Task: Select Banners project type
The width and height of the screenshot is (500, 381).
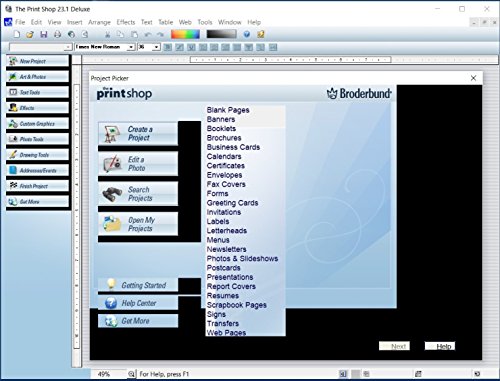Action: coord(221,119)
